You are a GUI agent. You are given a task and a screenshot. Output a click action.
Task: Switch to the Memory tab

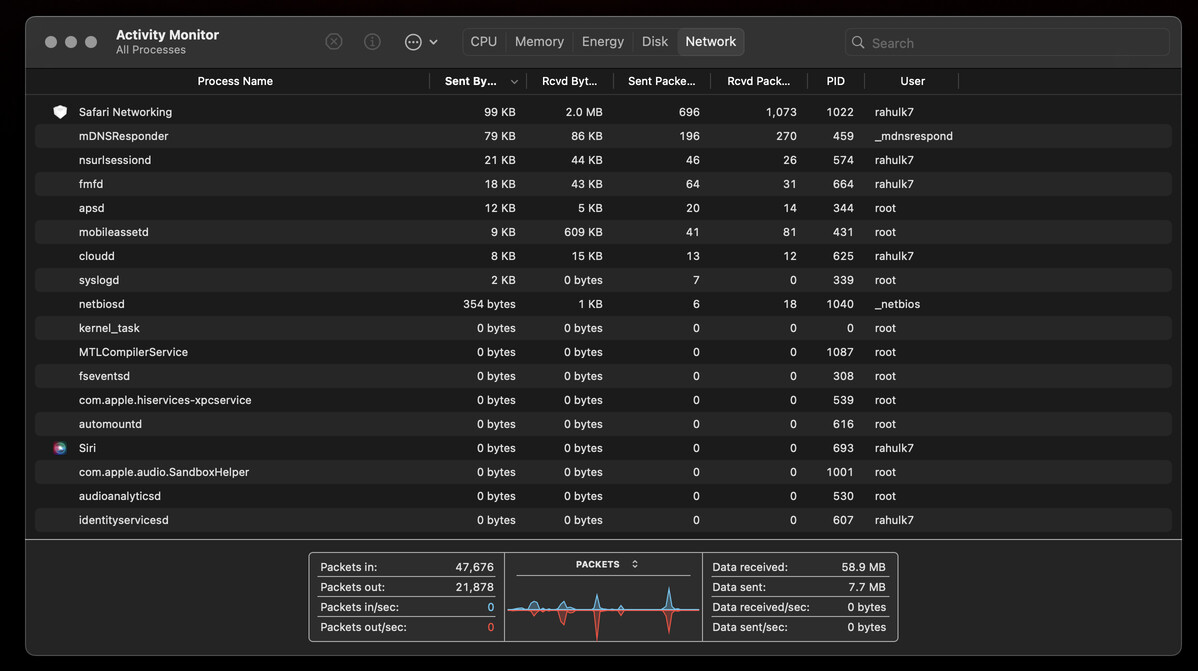pyautogui.click(x=539, y=41)
